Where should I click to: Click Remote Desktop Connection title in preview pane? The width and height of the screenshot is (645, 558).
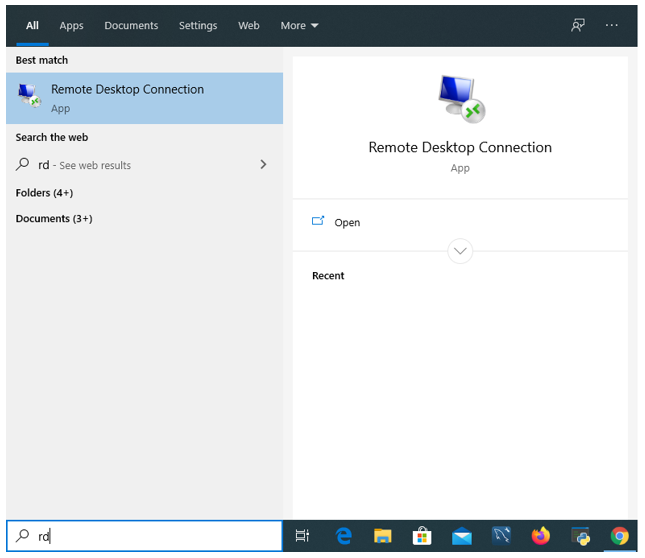pyautogui.click(x=460, y=147)
